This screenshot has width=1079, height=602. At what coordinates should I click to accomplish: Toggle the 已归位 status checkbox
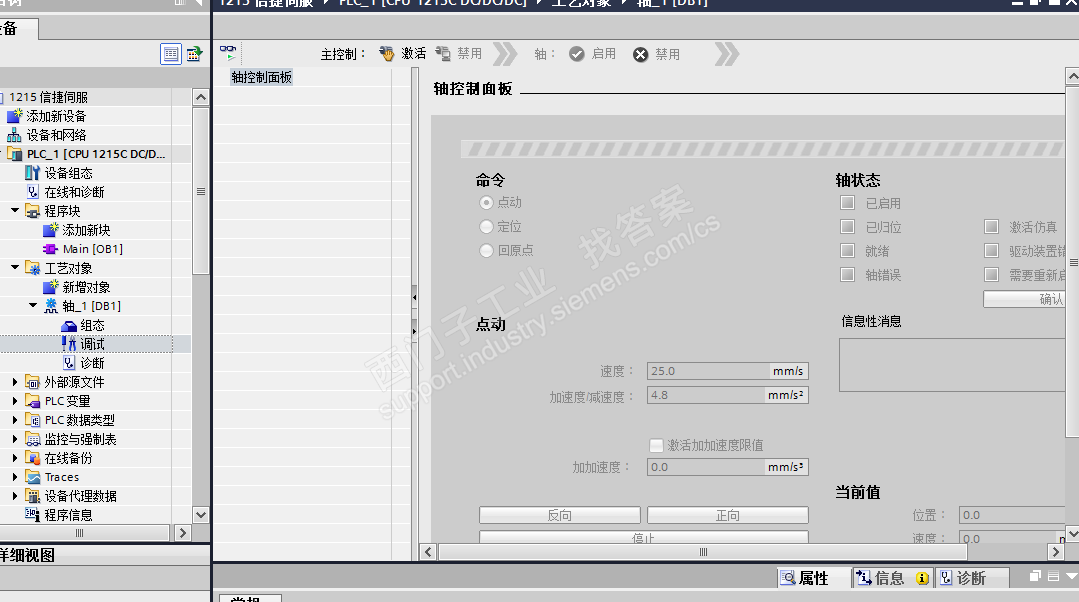pyautogui.click(x=848, y=226)
